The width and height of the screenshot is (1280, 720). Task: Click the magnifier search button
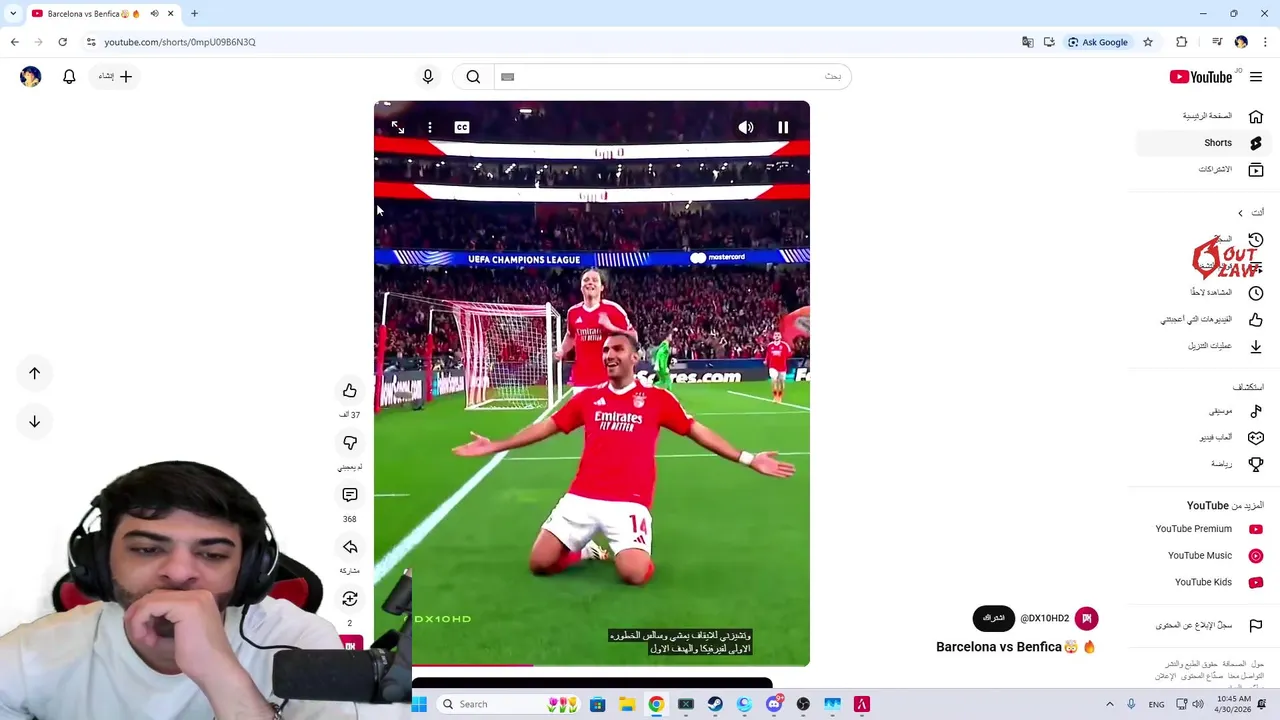point(473,77)
